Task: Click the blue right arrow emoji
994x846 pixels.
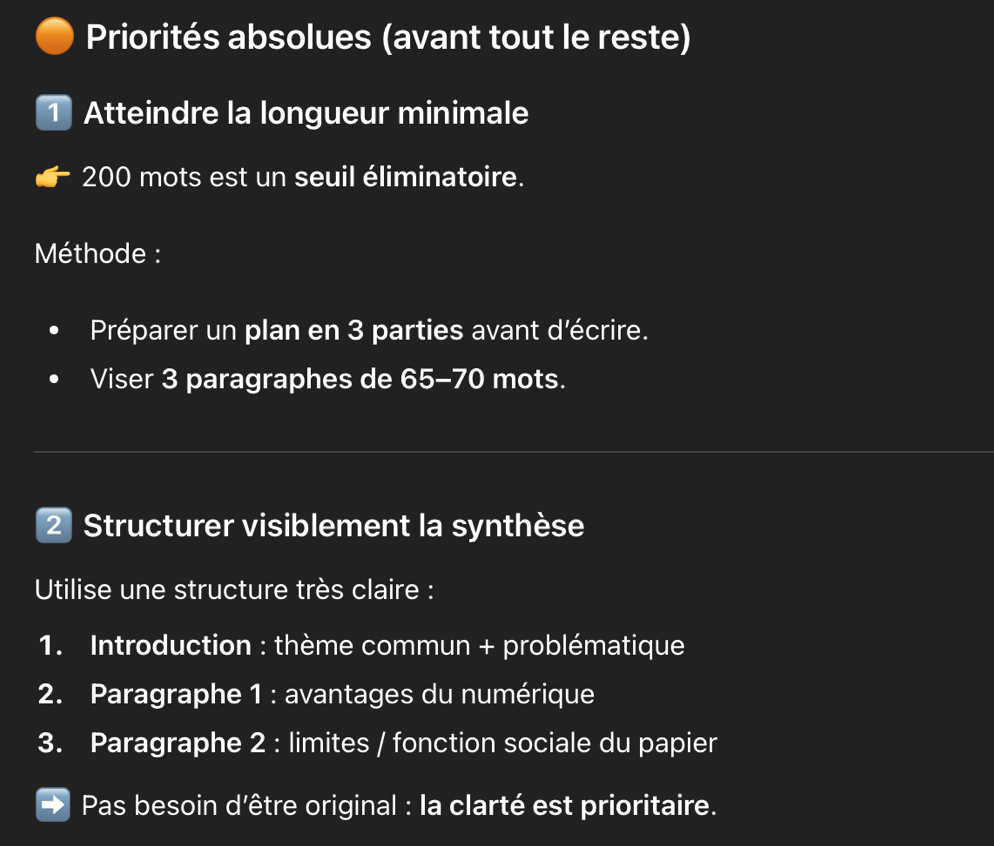Action: pyautogui.click(x=52, y=806)
